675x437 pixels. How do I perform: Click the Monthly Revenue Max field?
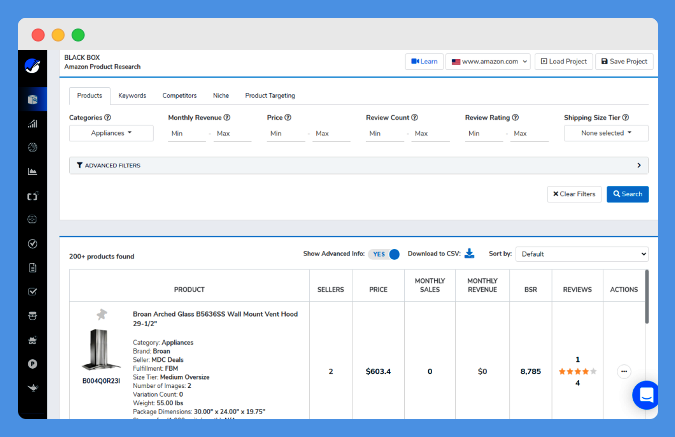[x=232, y=134]
